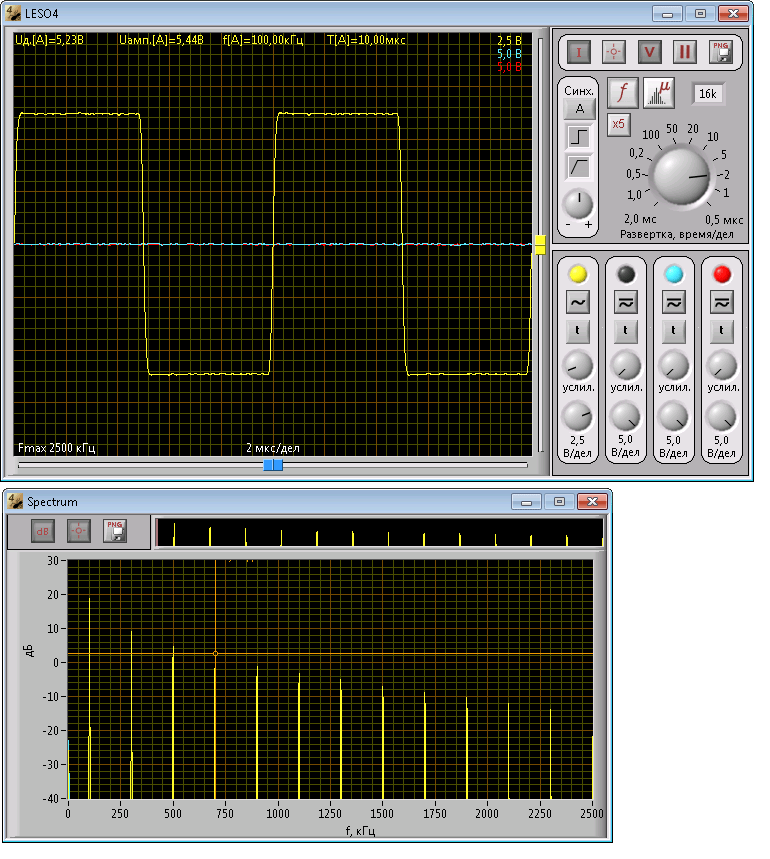770x859 pixels.
Task: Open the 16k sample size selector
Action: 708,94
